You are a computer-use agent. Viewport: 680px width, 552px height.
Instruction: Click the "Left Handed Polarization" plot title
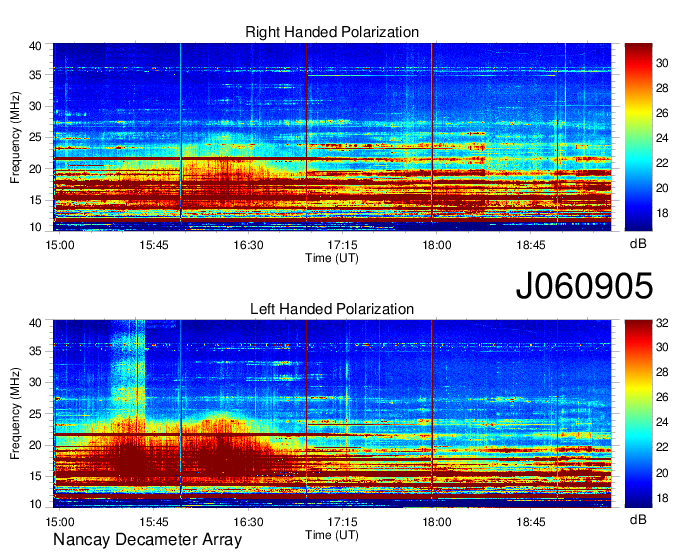[332, 309]
